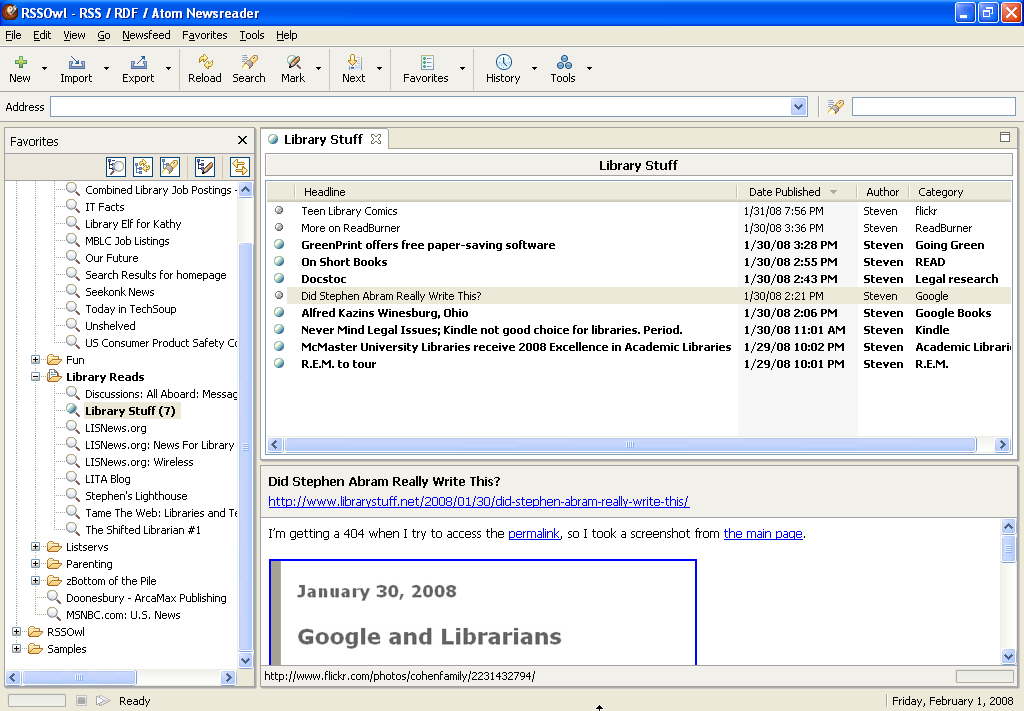Click the highlighter icon beside the quick search box
This screenshot has width=1024, height=711.
(836, 106)
